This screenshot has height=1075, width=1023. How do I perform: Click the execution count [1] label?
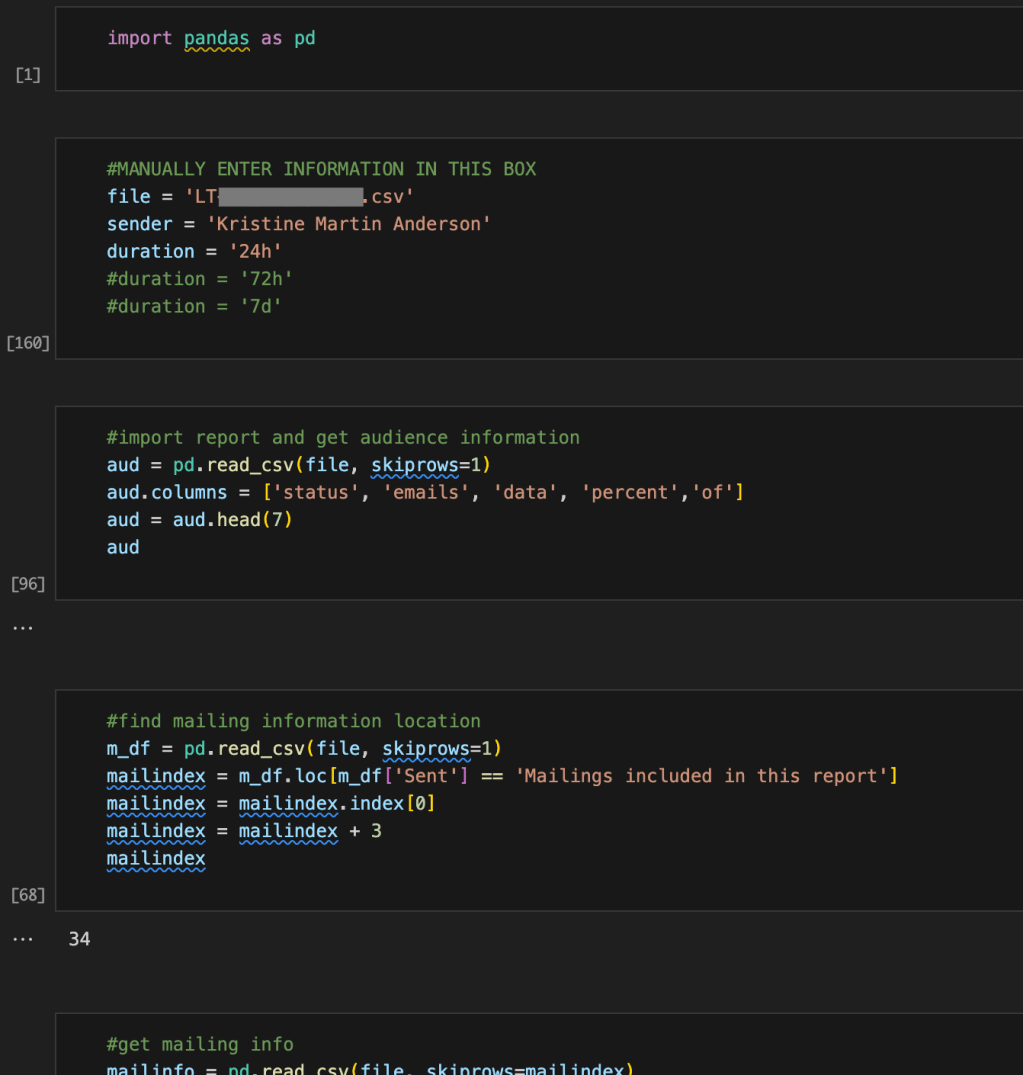coord(28,75)
